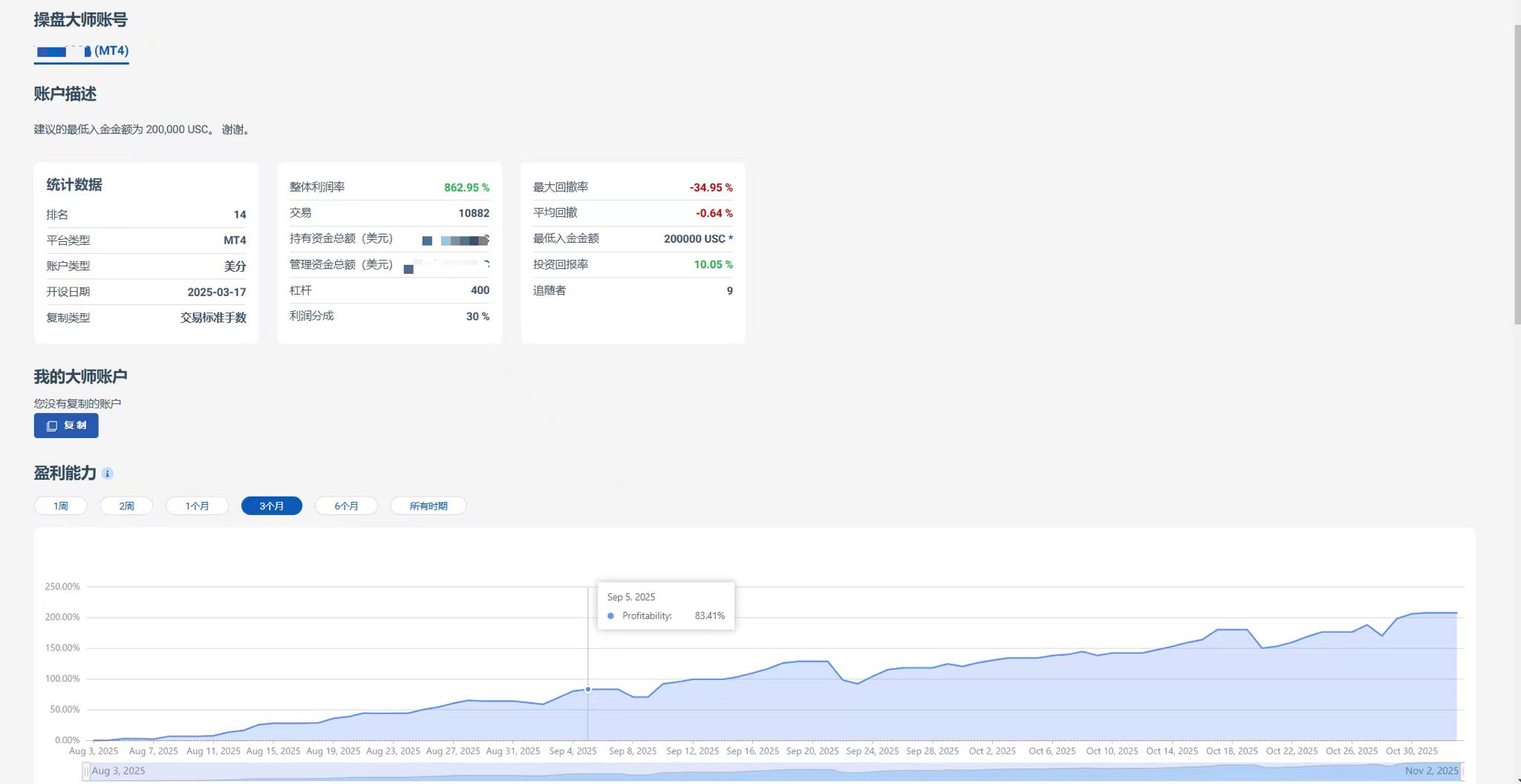This screenshot has width=1521, height=784.
Task: Click the 交易标准手数 copy type value
Action: point(213,318)
